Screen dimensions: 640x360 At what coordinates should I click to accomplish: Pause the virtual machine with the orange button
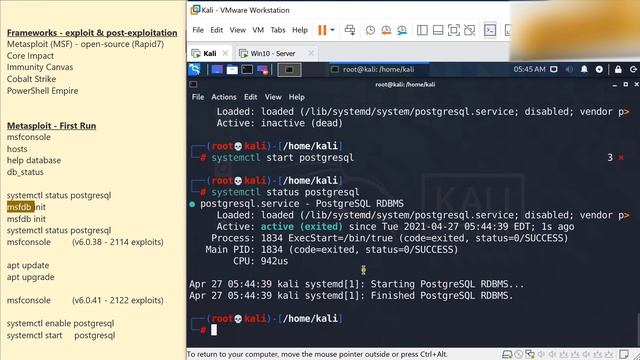point(322,30)
